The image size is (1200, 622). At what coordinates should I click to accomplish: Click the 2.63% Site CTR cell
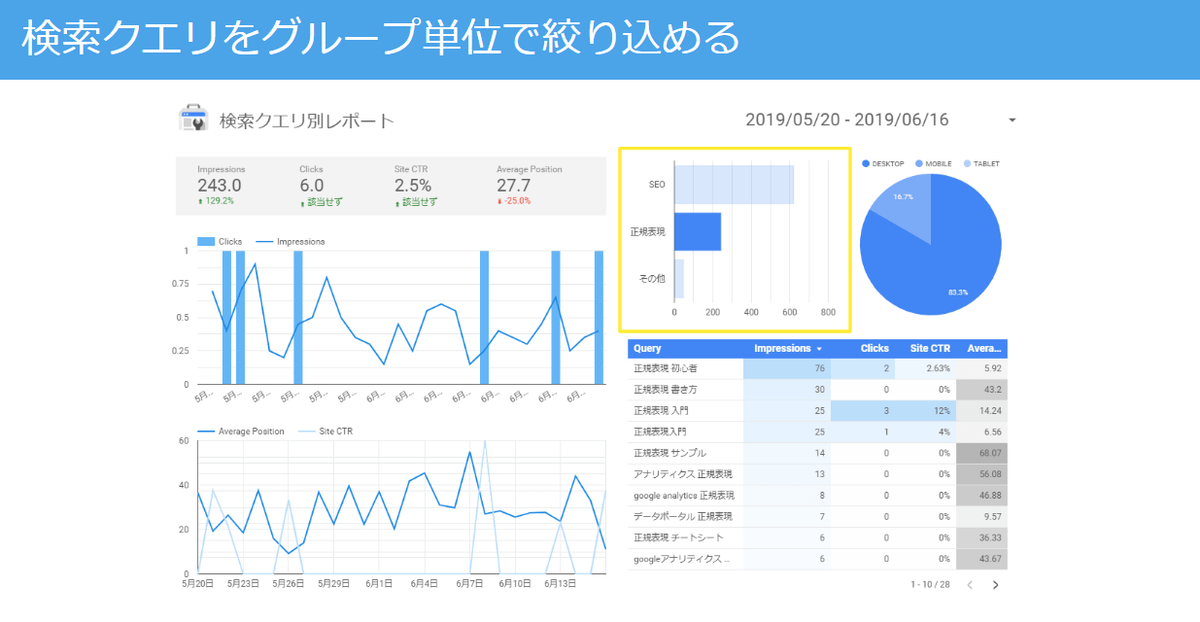(x=926, y=369)
